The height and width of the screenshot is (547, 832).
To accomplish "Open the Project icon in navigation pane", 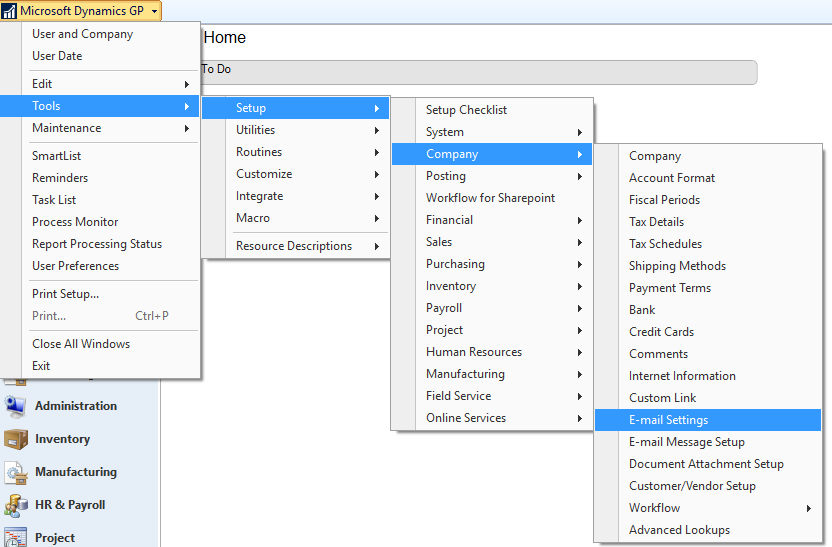I will [15, 537].
